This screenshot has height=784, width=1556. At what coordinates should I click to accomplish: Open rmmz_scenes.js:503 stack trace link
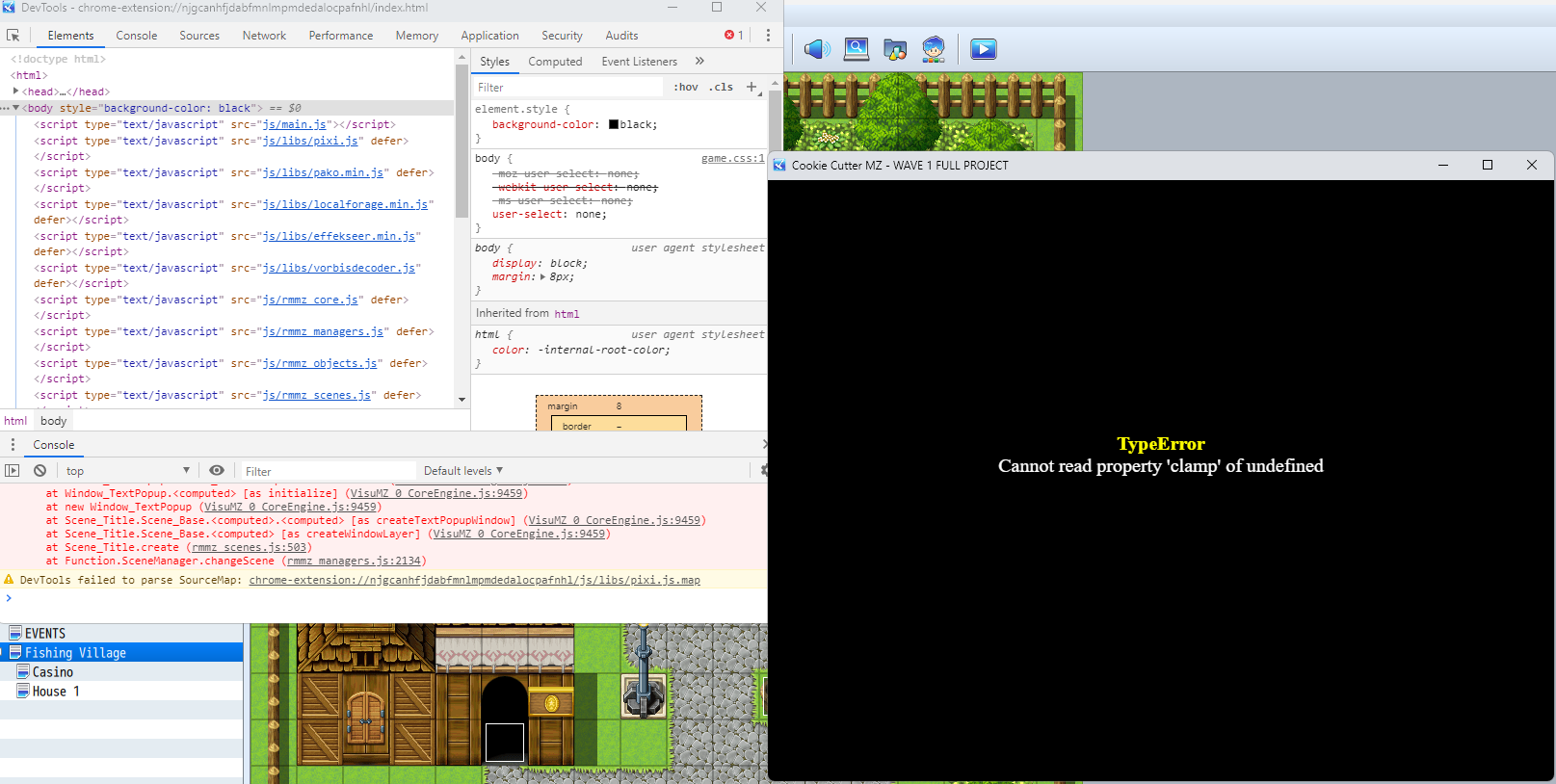click(x=249, y=547)
